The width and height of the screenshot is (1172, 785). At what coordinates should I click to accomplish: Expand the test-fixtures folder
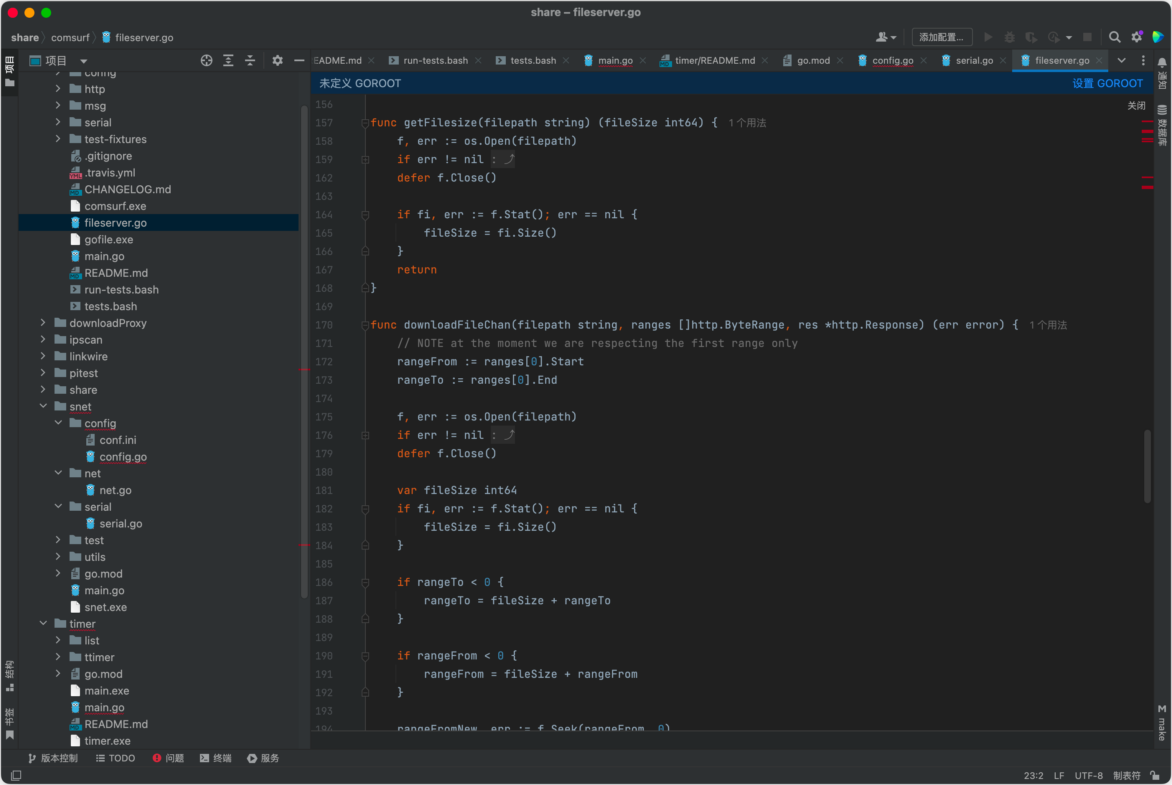tap(58, 139)
